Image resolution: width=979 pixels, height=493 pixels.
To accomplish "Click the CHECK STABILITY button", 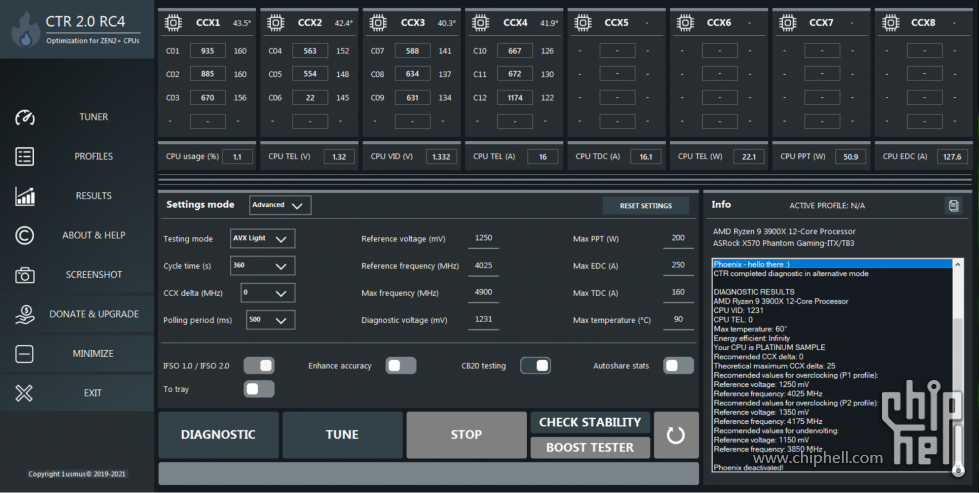I will (x=590, y=422).
